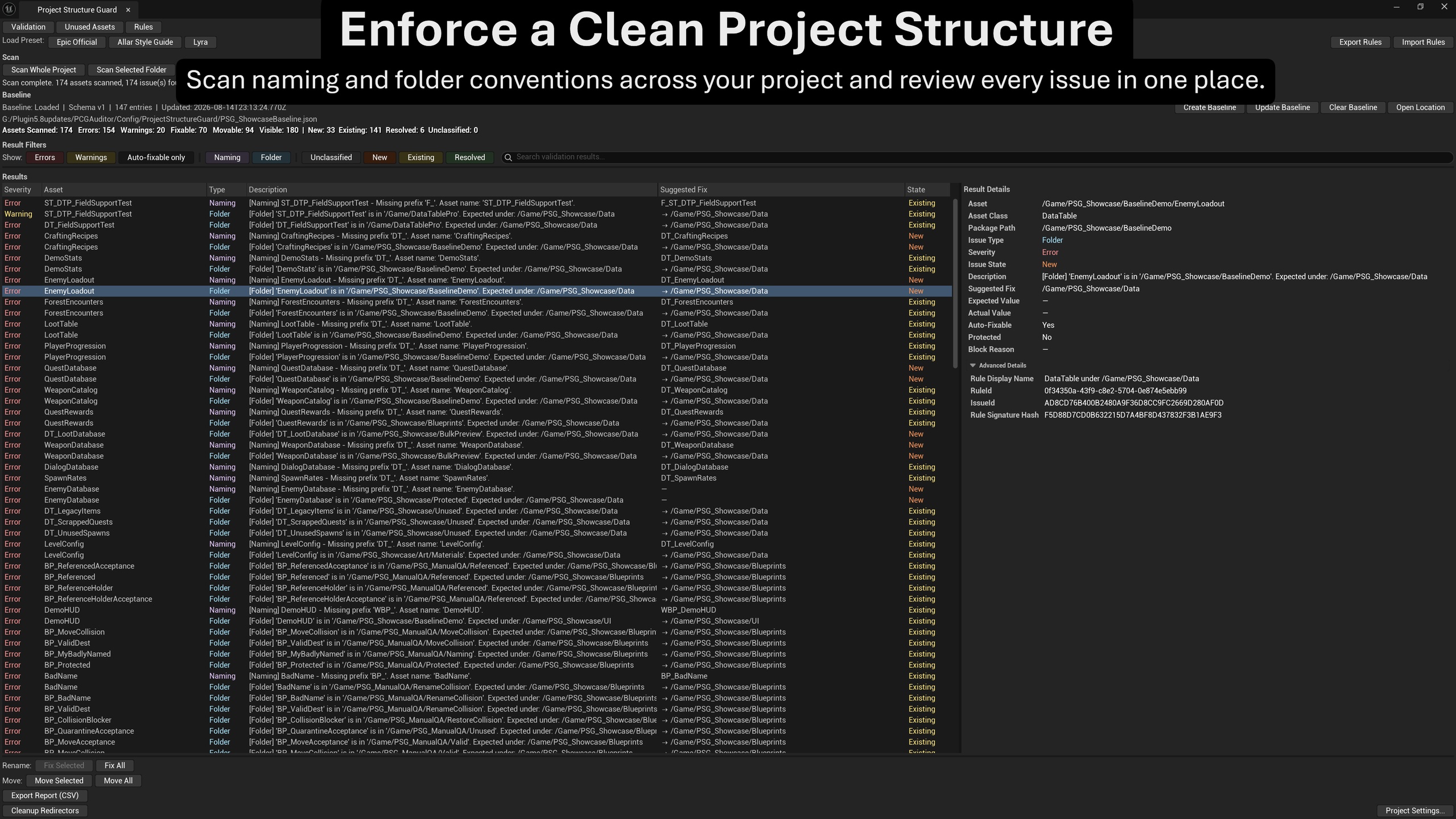The image size is (1456, 819).
Task: Close the Project Structure Guard tab
Action: (128, 10)
